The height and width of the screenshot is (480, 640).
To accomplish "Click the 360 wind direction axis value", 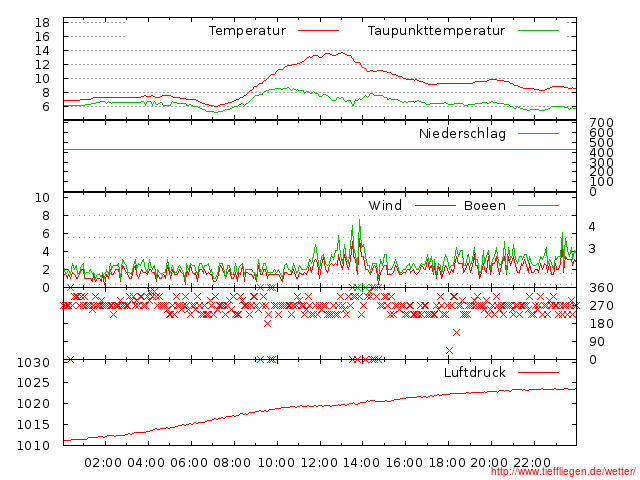I will click(601, 288).
